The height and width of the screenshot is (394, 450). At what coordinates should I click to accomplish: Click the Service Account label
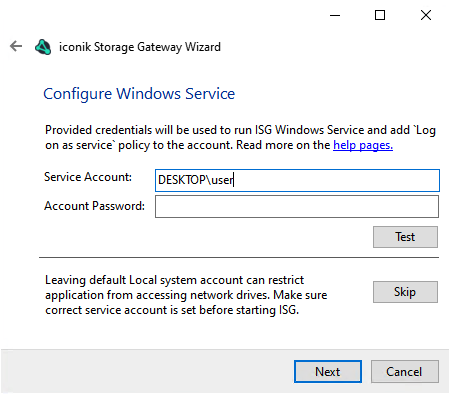[x=88, y=177]
